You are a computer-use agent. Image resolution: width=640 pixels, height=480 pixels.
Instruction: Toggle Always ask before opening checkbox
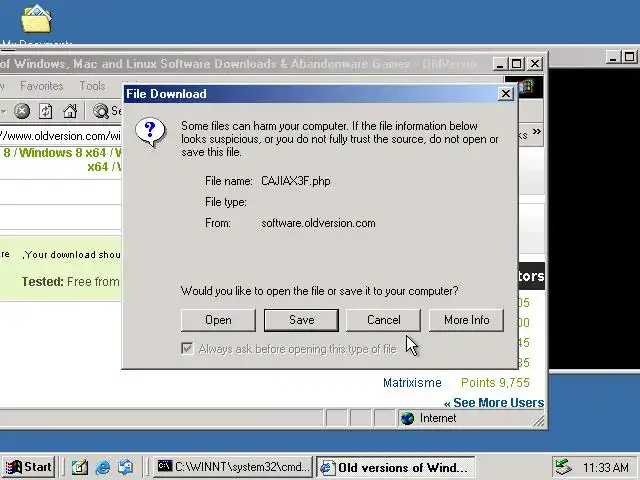[187, 349]
